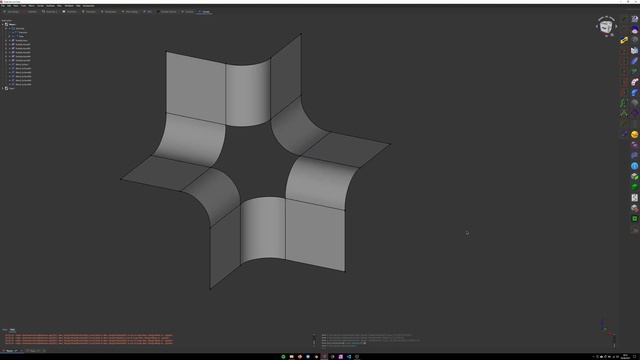Click the blue circular info icon in the right toolbar

(634, 166)
